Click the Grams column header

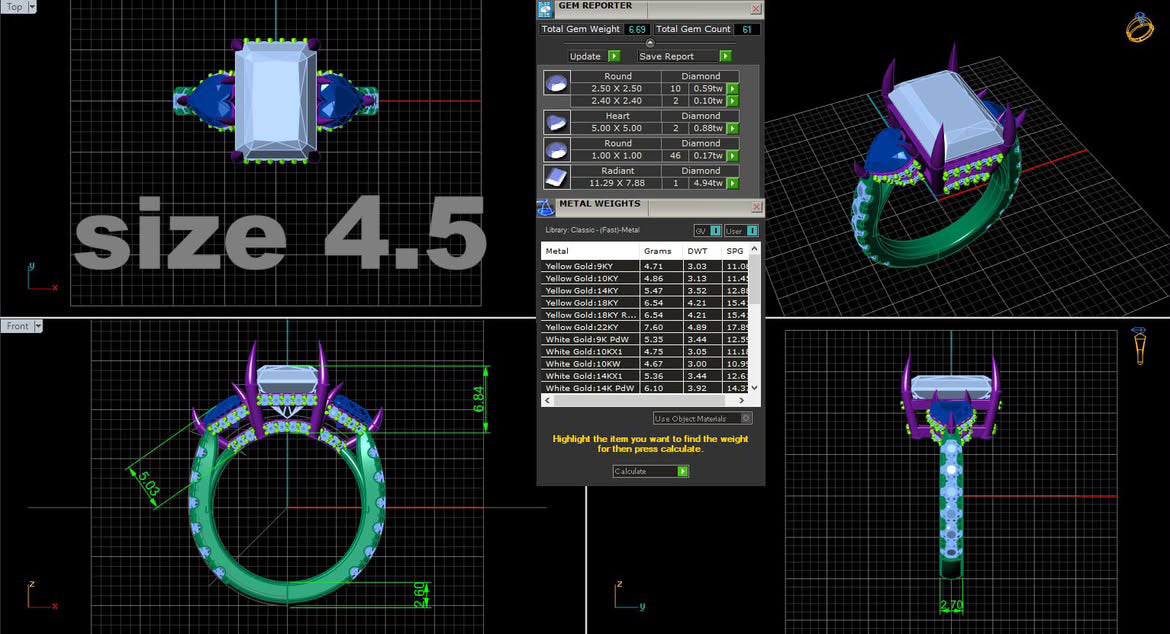661,251
